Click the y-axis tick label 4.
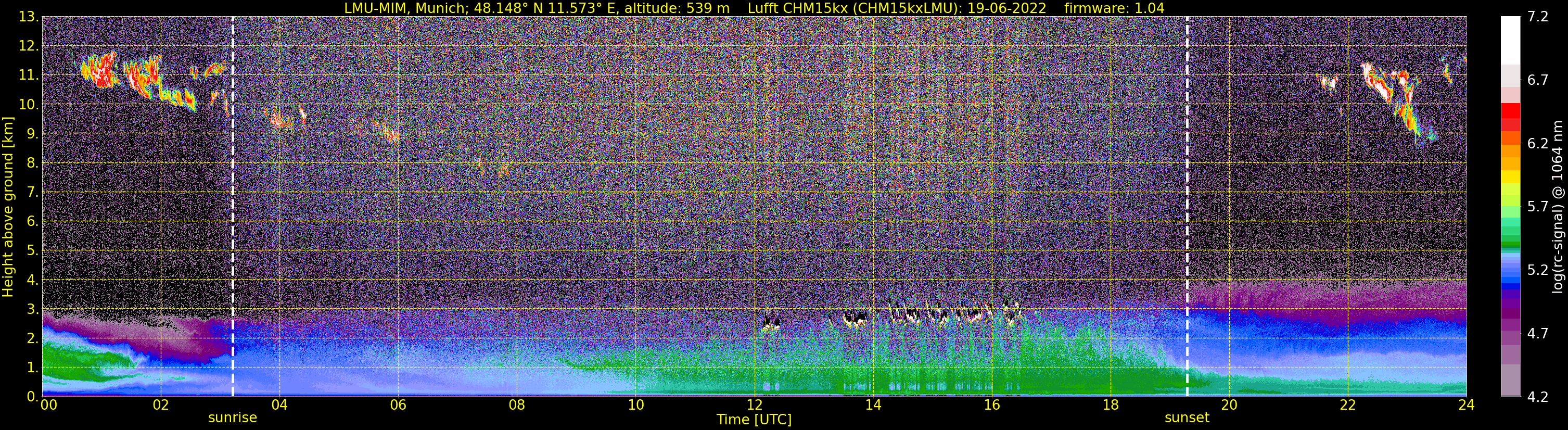This screenshot has height=430, width=1568. [33, 280]
